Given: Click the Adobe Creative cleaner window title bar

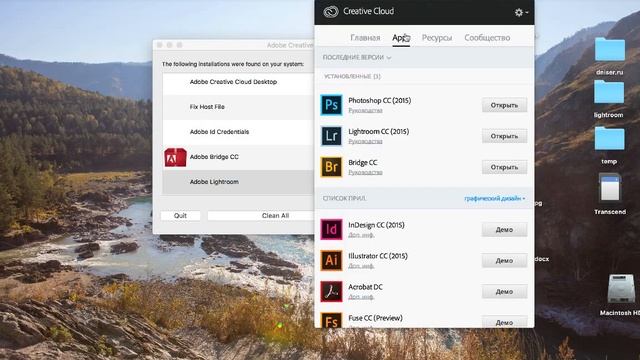Looking at the screenshot, I should click(233, 45).
